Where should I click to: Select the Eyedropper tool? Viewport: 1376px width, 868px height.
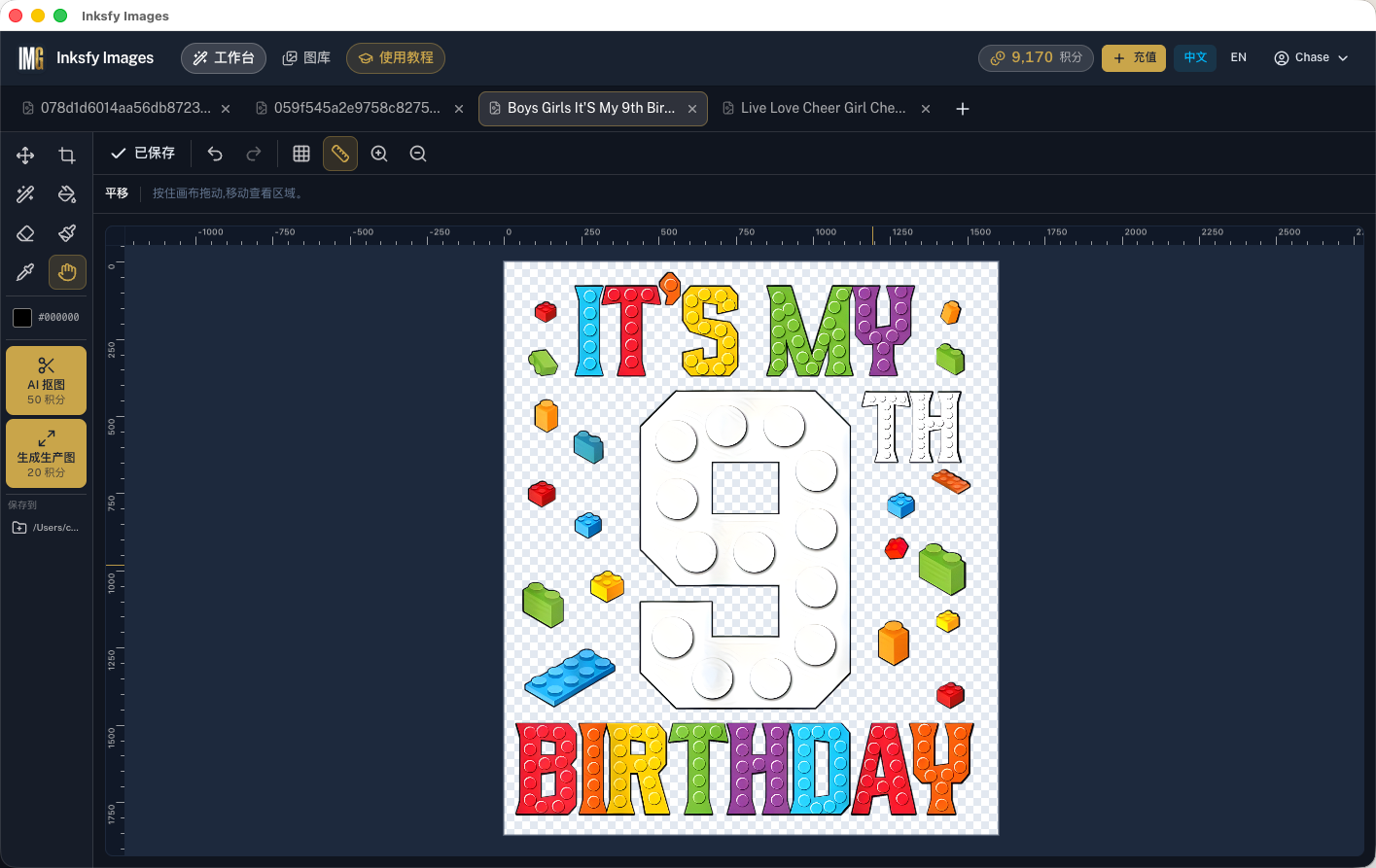tap(25, 272)
